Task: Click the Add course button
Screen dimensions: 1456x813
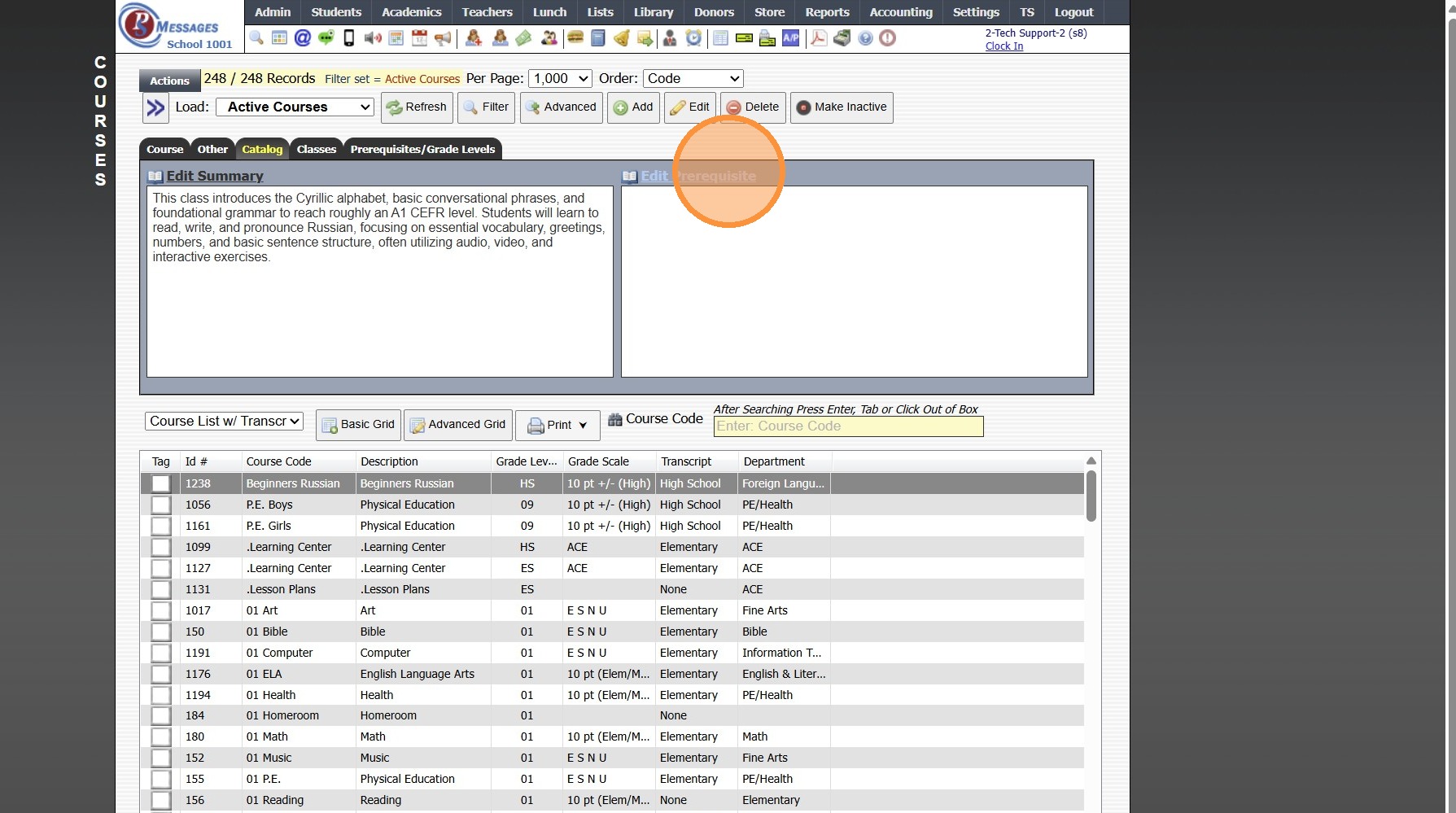Action: pyautogui.click(x=633, y=107)
